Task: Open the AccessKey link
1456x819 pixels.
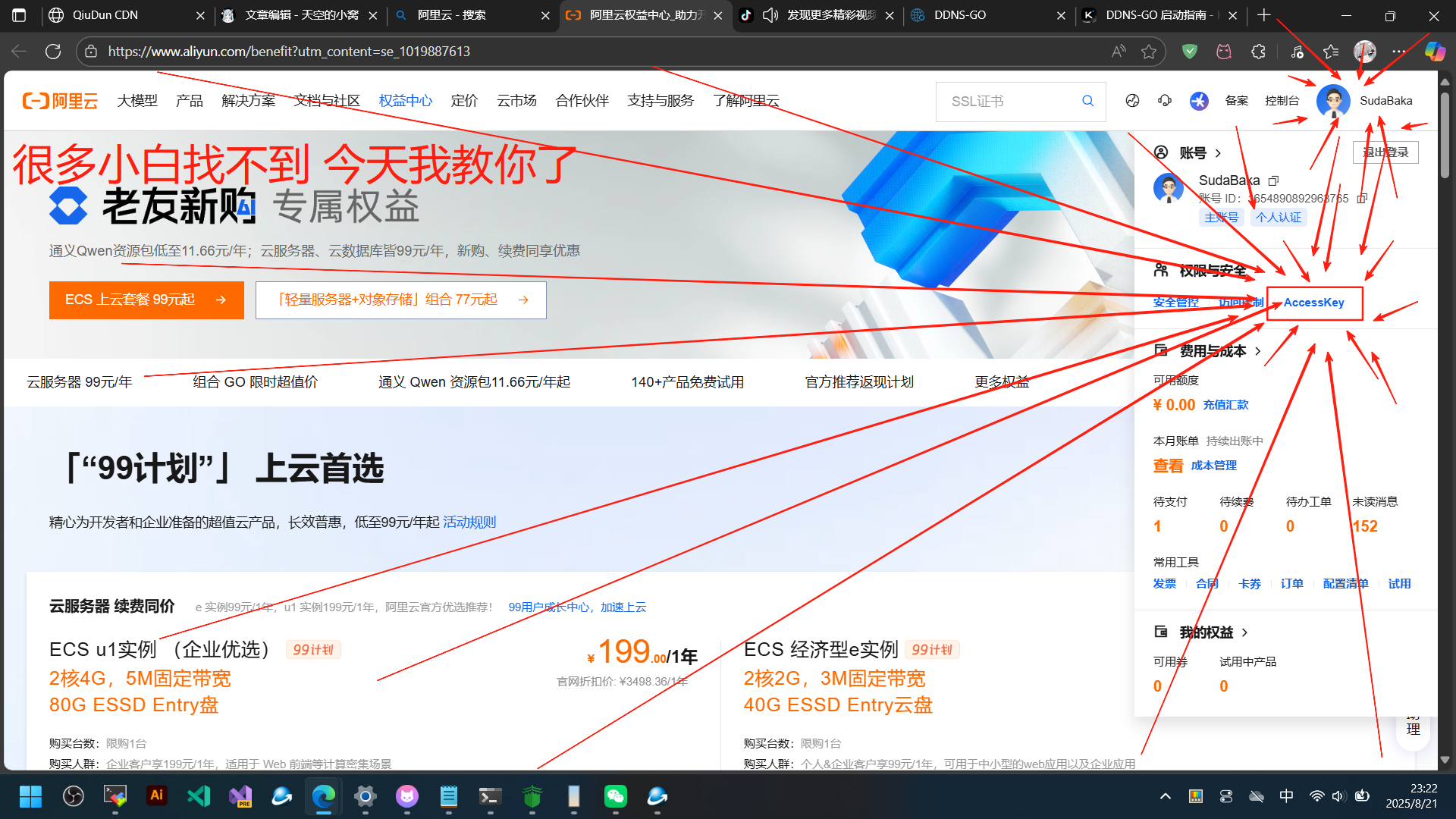Action: tap(1313, 303)
